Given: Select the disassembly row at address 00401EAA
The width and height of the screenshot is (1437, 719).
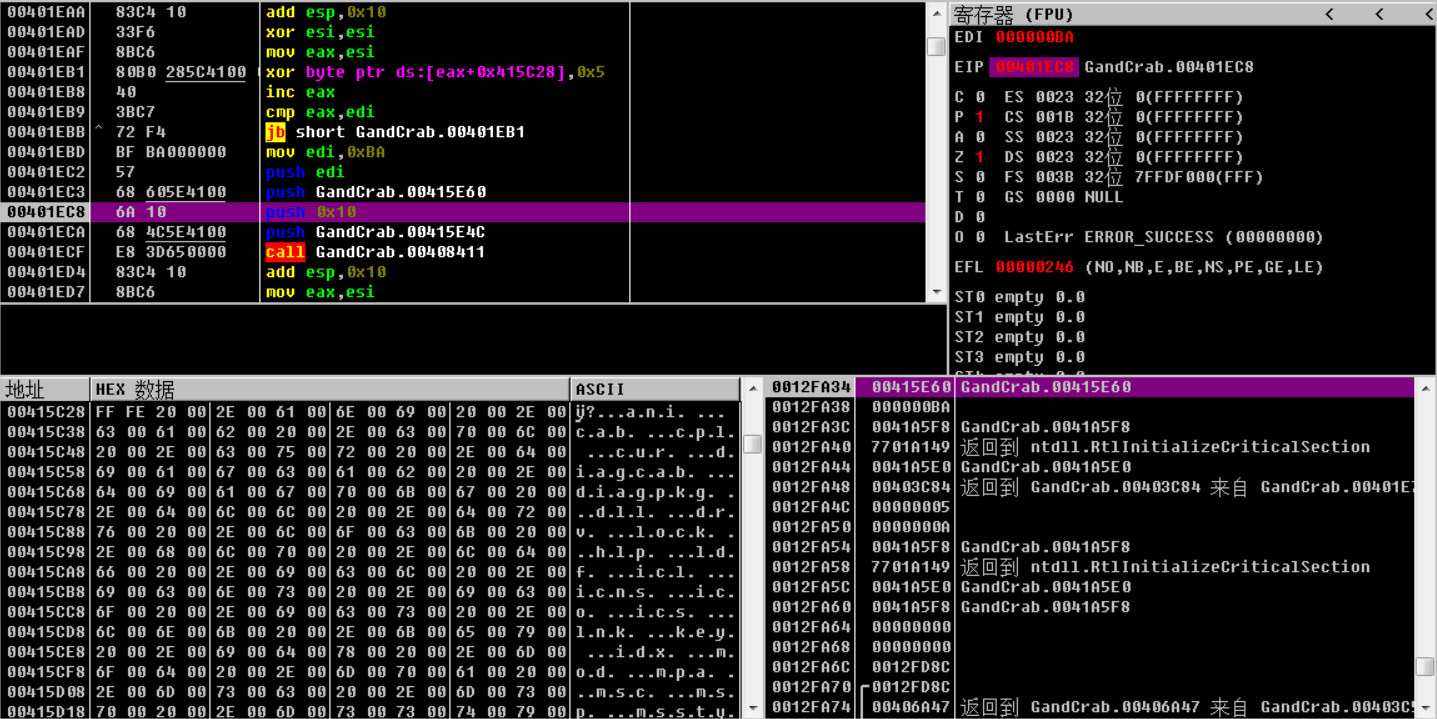Looking at the screenshot, I should point(463,12).
